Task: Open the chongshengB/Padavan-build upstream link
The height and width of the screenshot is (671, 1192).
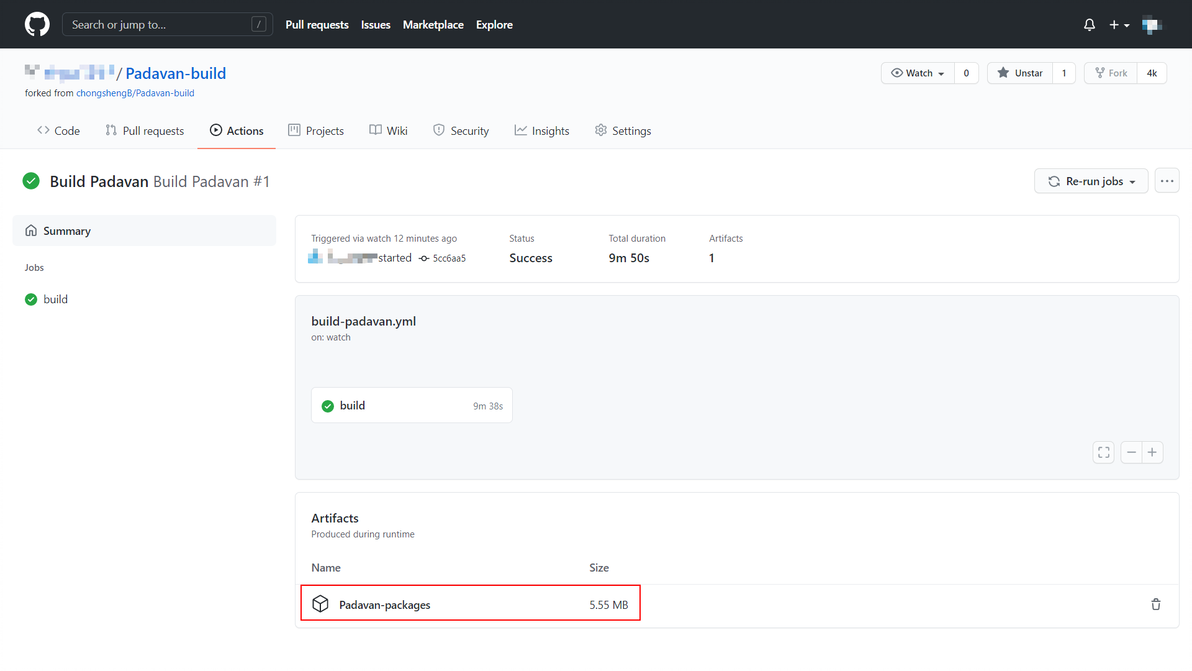Action: click(x=135, y=93)
